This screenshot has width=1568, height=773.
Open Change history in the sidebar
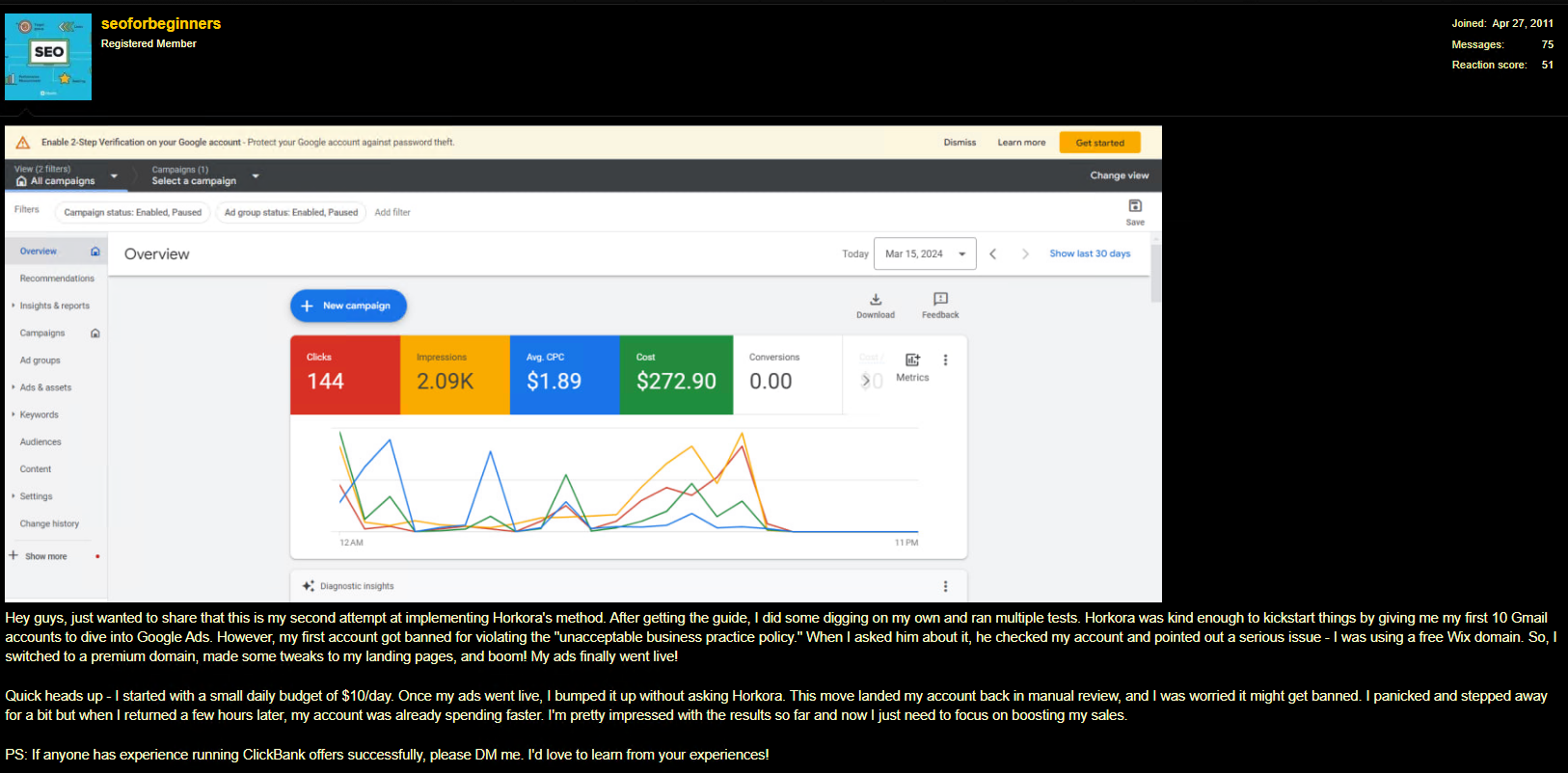[49, 524]
